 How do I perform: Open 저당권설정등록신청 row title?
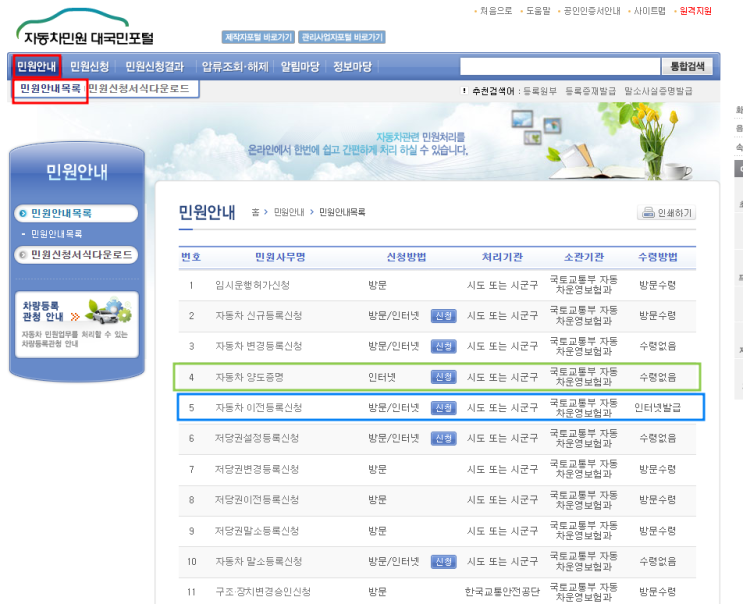point(257,438)
